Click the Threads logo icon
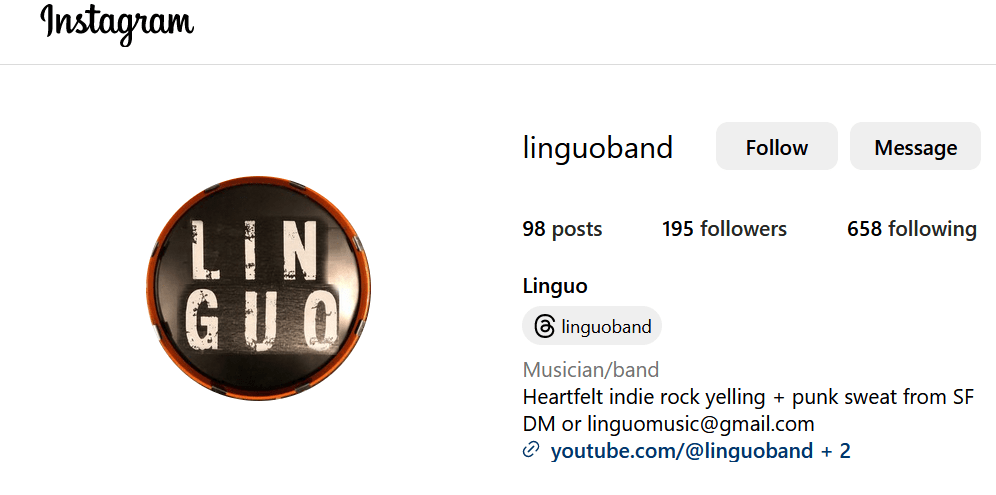This screenshot has width=996, height=495. [544, 326]
